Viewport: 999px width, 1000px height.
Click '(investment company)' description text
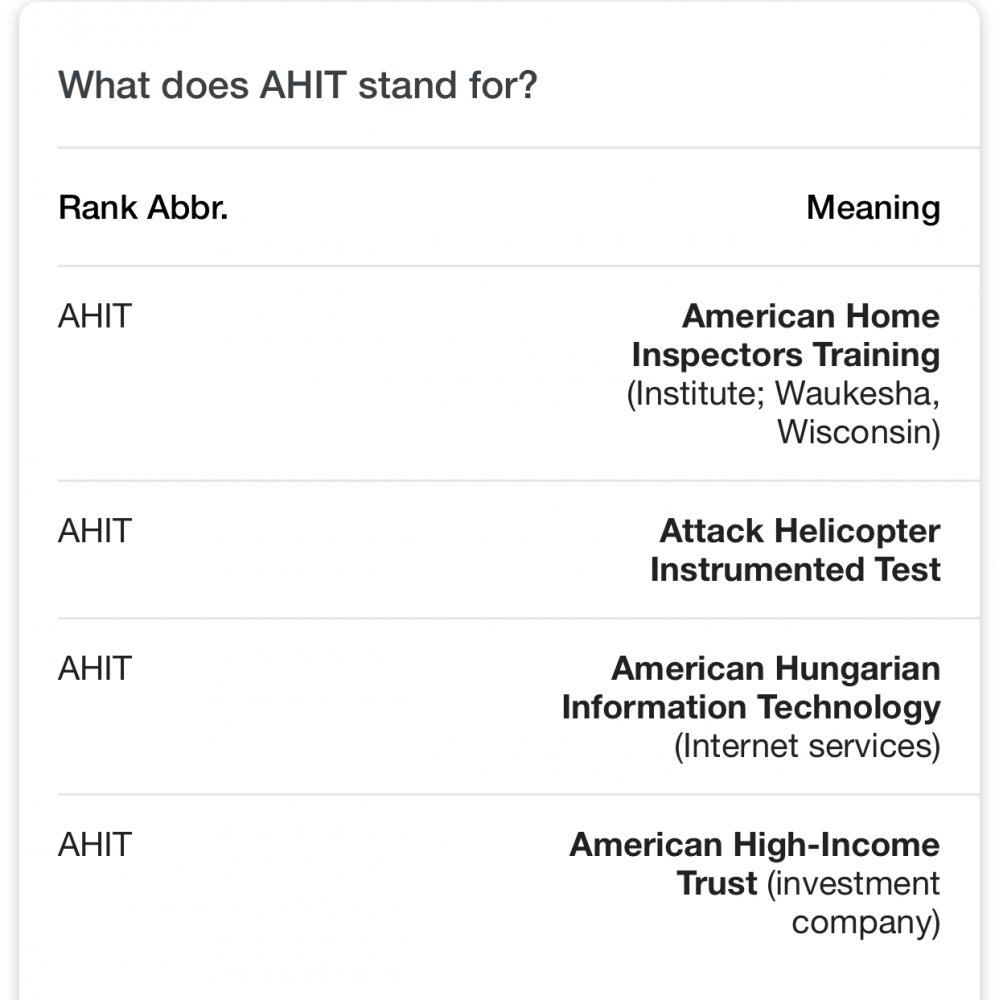coord(854,903)
